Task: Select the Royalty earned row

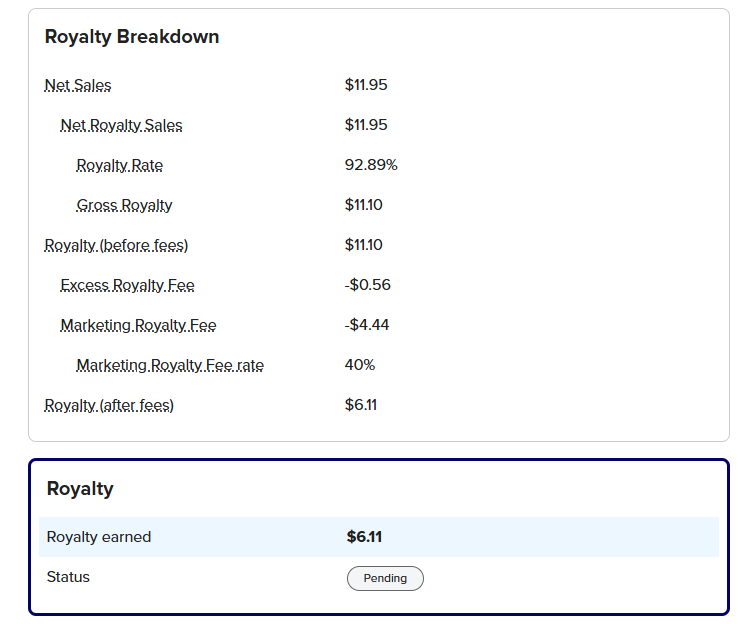Action: point(379,537)
